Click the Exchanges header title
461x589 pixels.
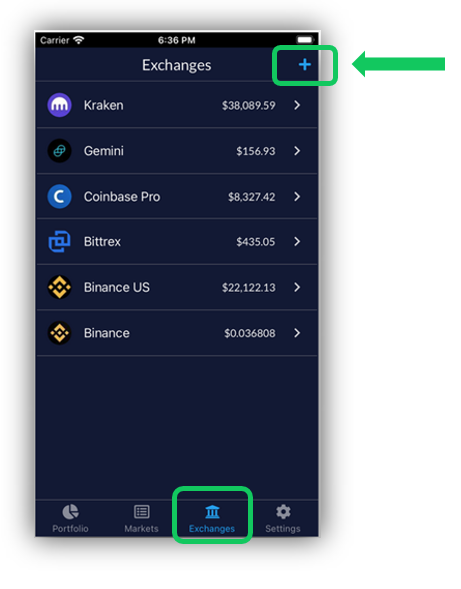pyautogui.click(x=177, y=65)
